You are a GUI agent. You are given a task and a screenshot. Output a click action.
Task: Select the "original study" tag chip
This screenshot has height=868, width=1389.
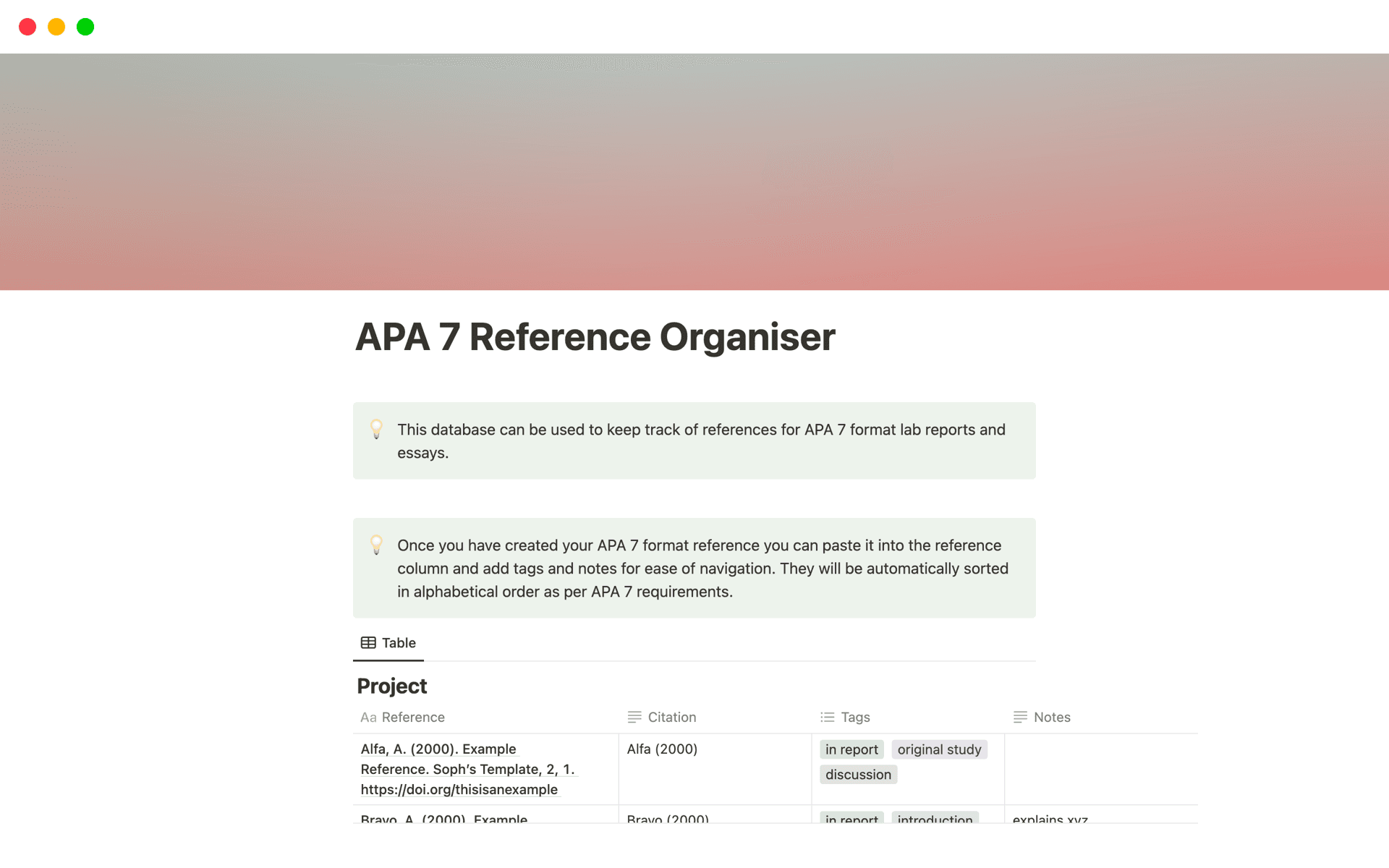coord(940,749)
